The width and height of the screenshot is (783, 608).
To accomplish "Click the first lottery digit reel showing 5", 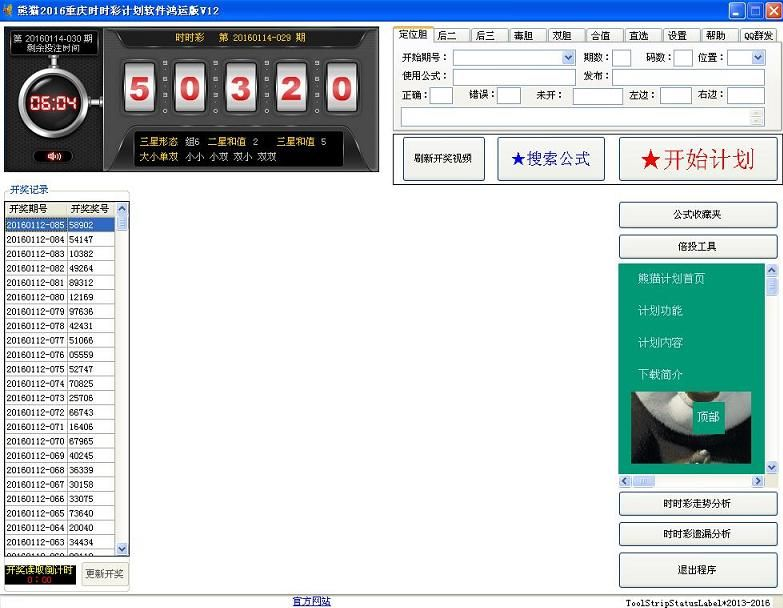I will 140,91.
